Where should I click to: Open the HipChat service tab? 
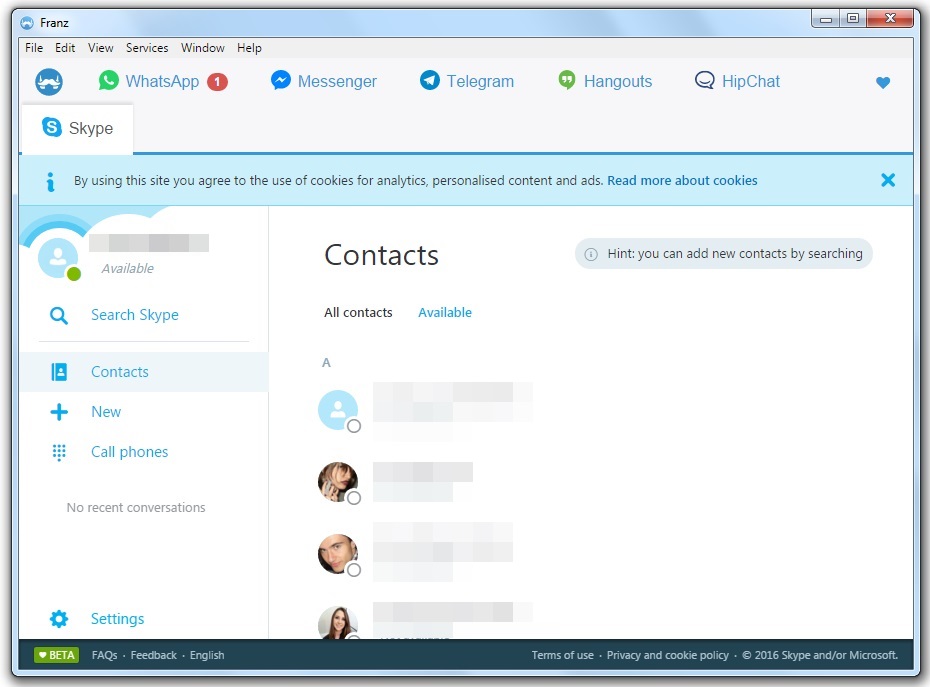click(737, 81)
